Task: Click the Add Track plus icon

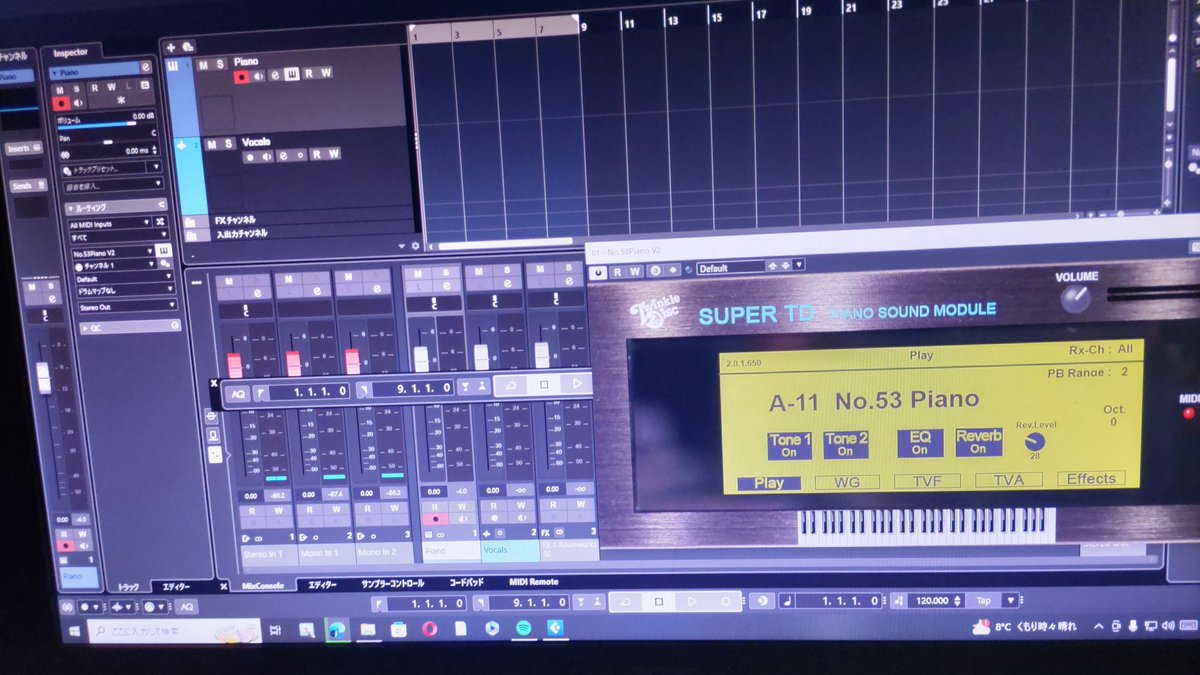Action: click(170, 46)
